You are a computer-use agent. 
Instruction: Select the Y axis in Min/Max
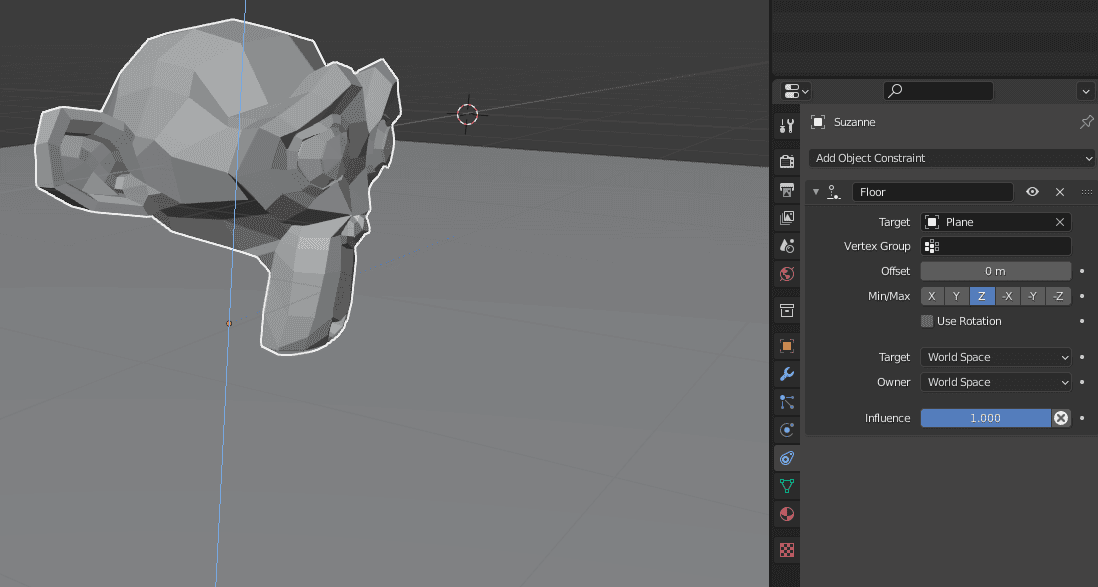956,295
